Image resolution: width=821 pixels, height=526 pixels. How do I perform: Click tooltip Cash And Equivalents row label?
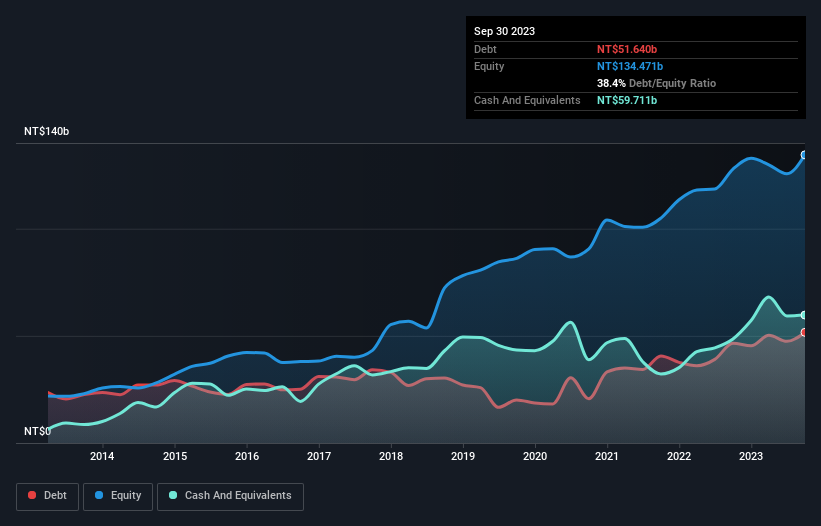click(x=527, y=100)
